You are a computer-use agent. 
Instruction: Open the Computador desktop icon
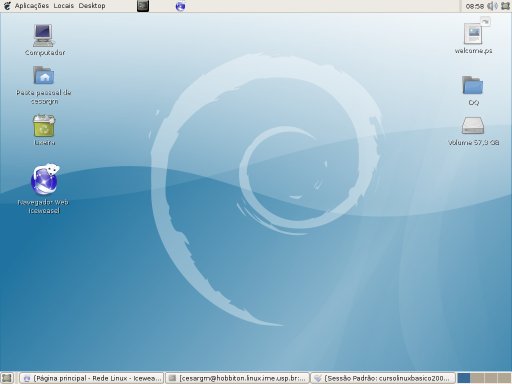click(44, 36)
